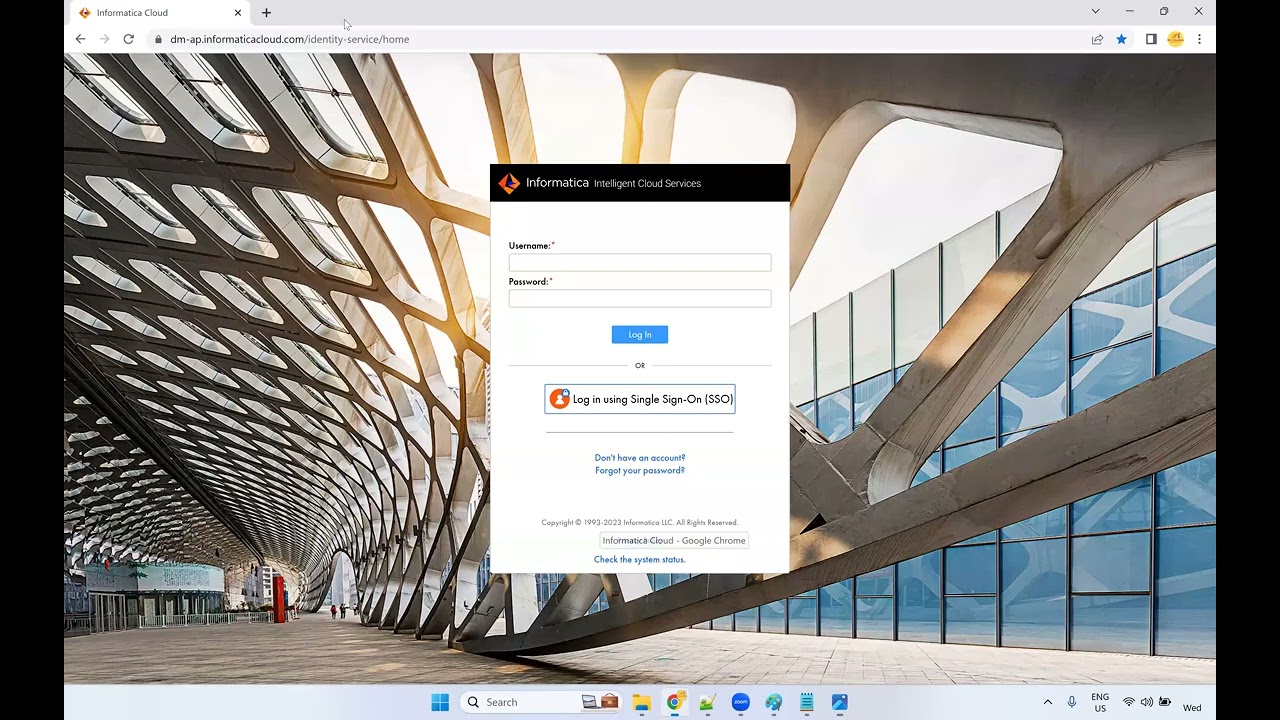
Task: Click the browser Forward arrow
Action: (105, 39)
